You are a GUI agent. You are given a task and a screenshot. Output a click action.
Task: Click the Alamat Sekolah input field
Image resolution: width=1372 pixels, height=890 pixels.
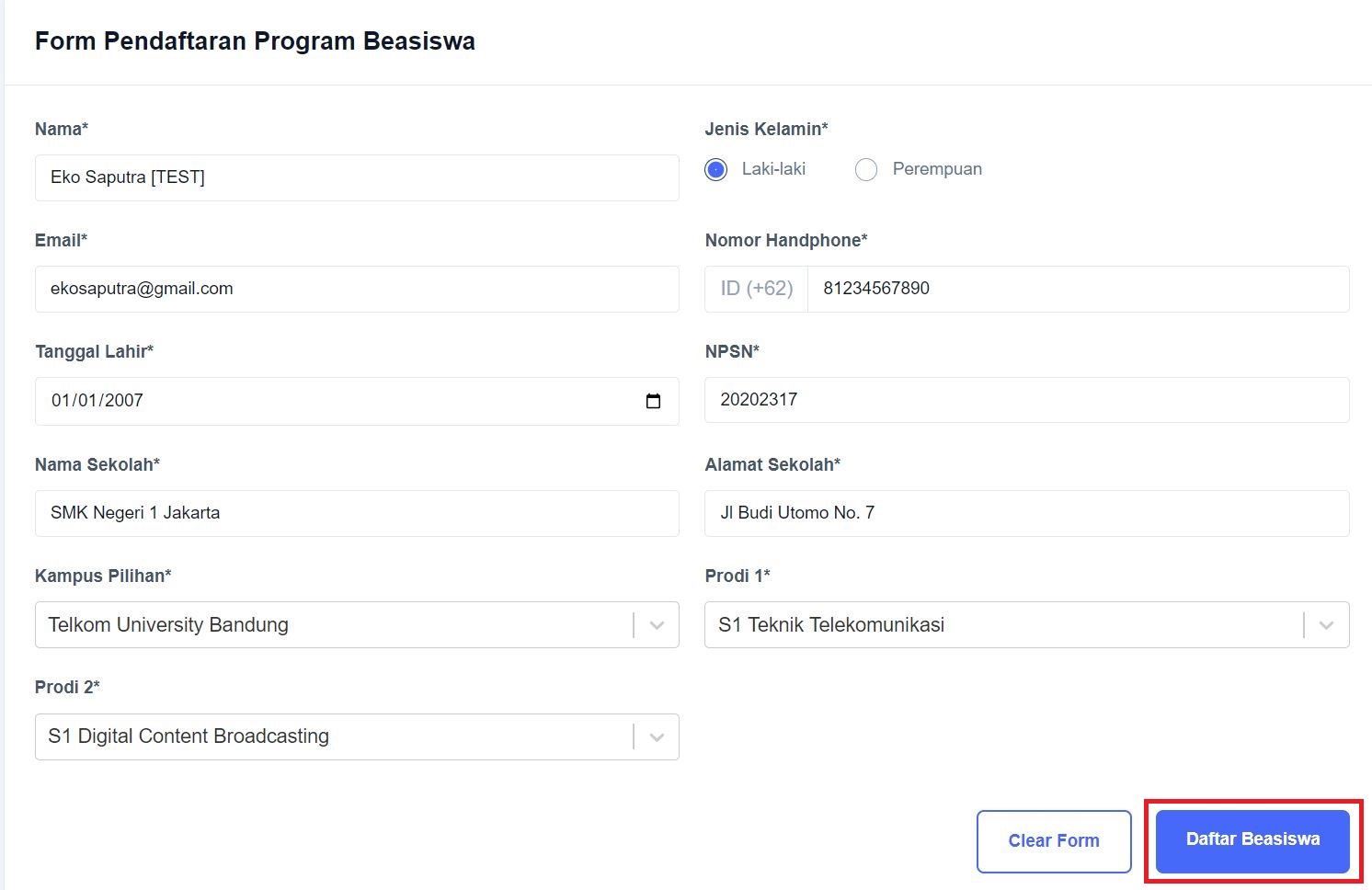click(x=1026, y=513)
